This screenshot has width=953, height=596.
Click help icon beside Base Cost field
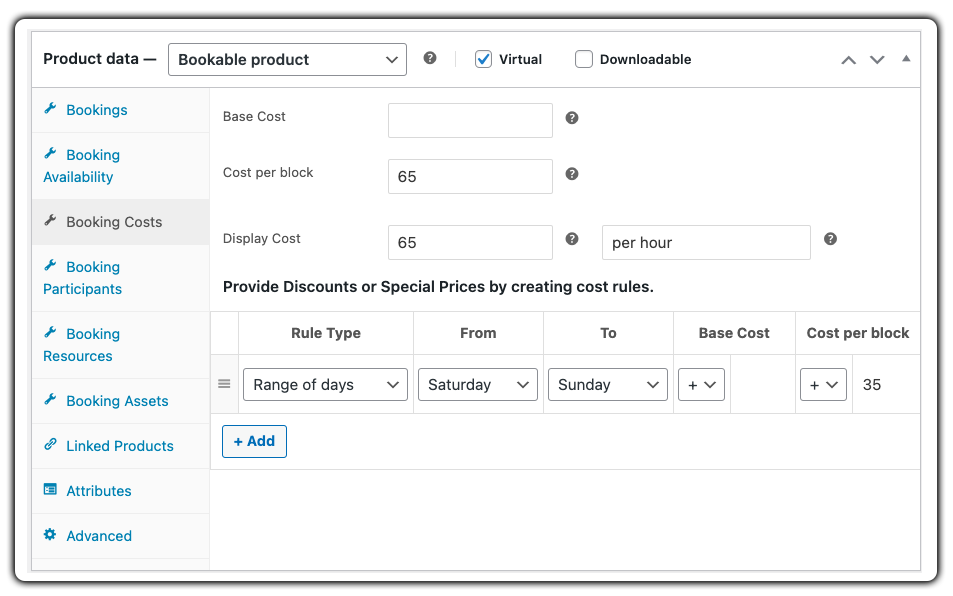click(x=571, y=118)
